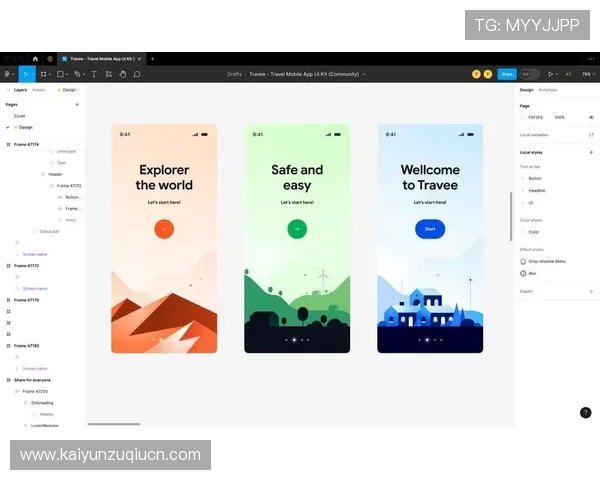Viewport: 600px width, 480px height.
Task: Click the F5F5F5 page color swatch
Action: click(x=523, y=117)
